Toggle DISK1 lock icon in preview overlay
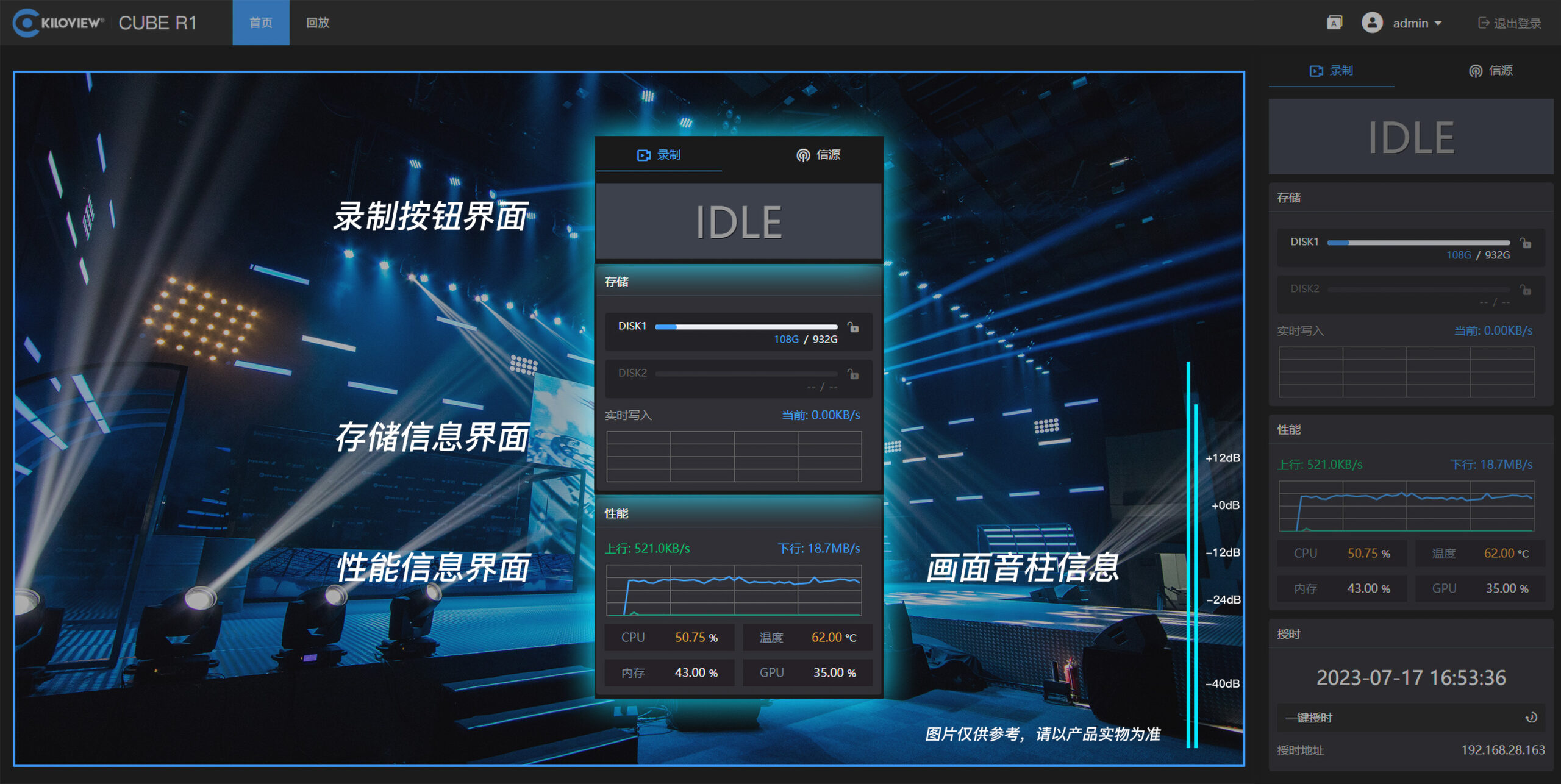Screen dimensions: 1561x784 [x=853, y=327]
